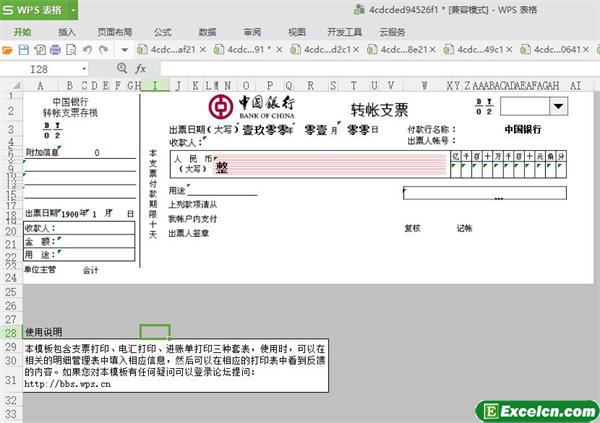Click into the formula bar input

(379, 69)
